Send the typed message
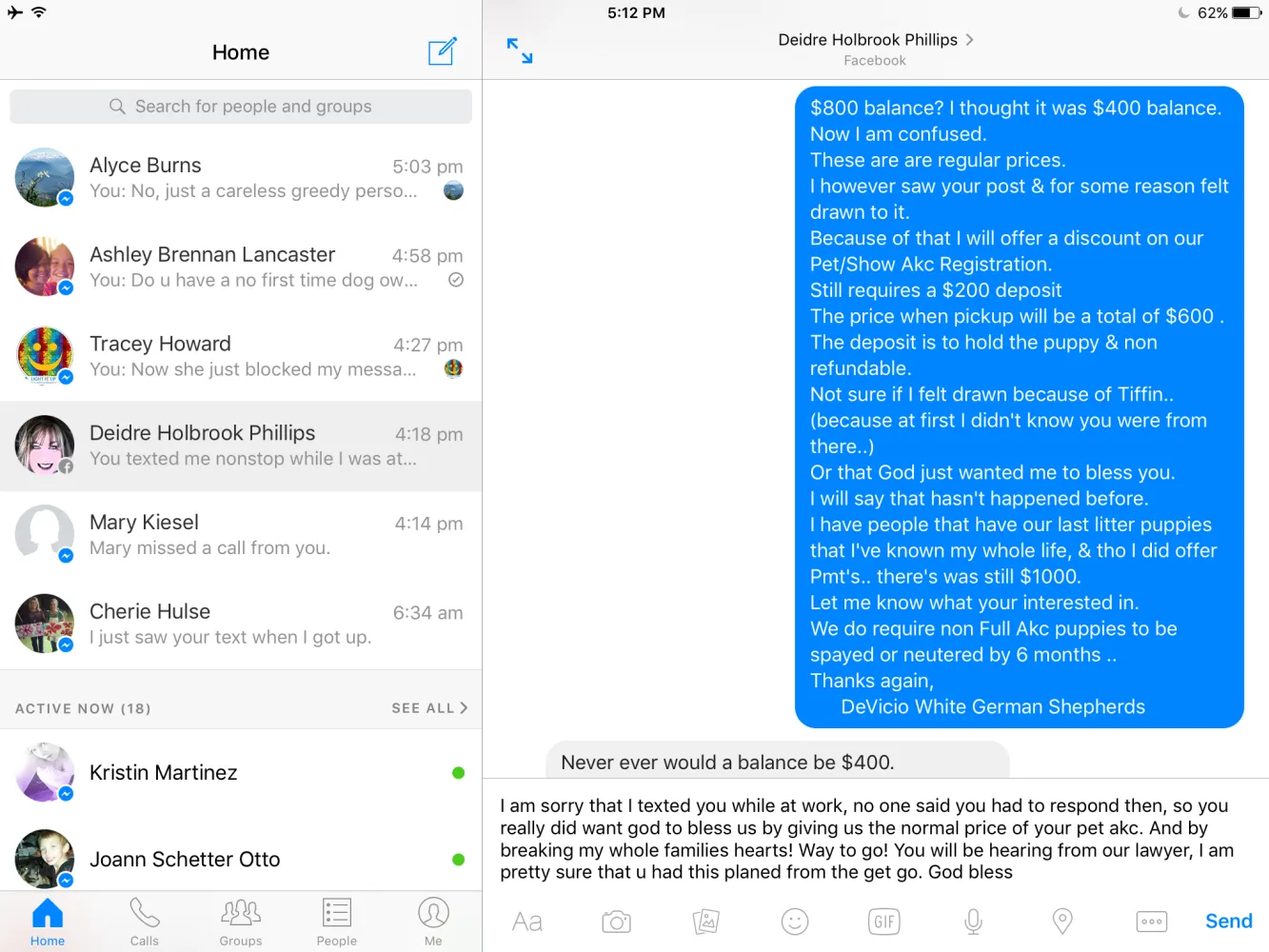This screenshot has width=1269, height=952. click(1229, 922)
